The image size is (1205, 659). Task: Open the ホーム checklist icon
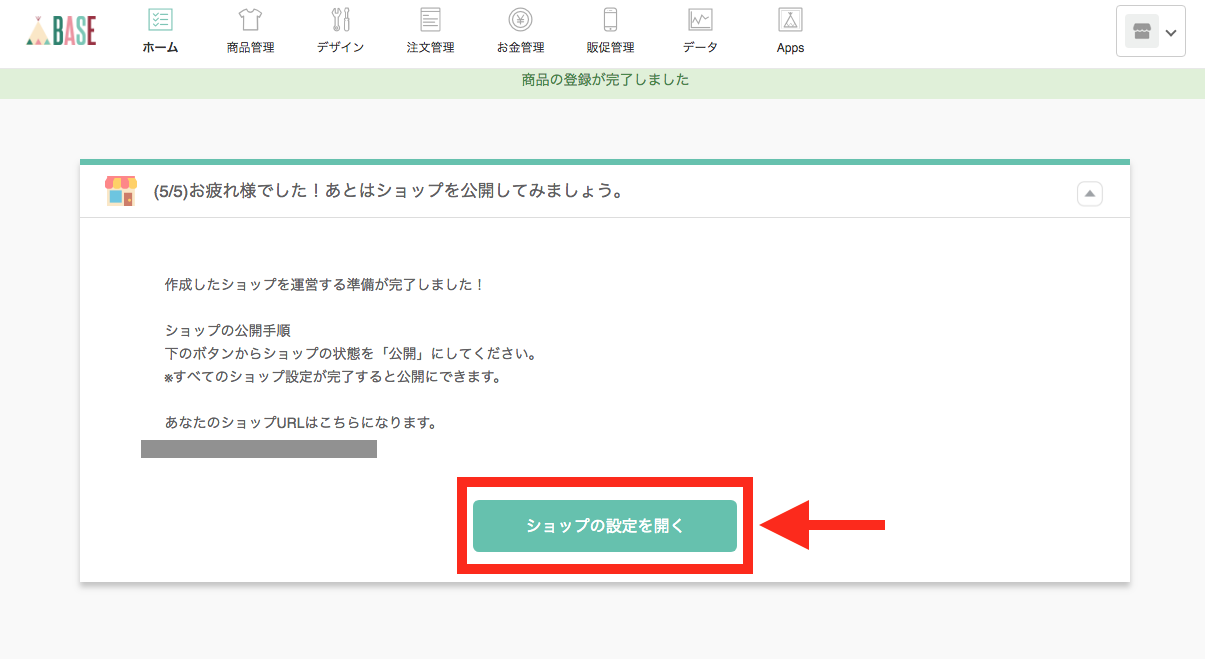coord(160,19)
